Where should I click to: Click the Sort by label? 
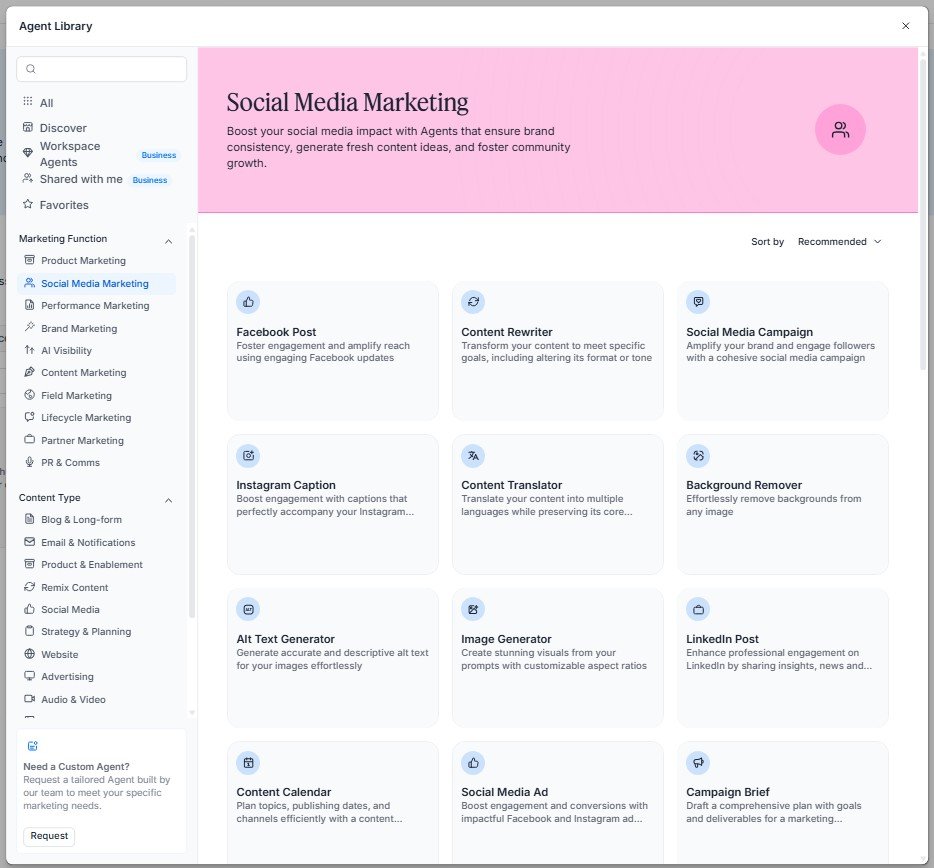click(x=767, y=241)
